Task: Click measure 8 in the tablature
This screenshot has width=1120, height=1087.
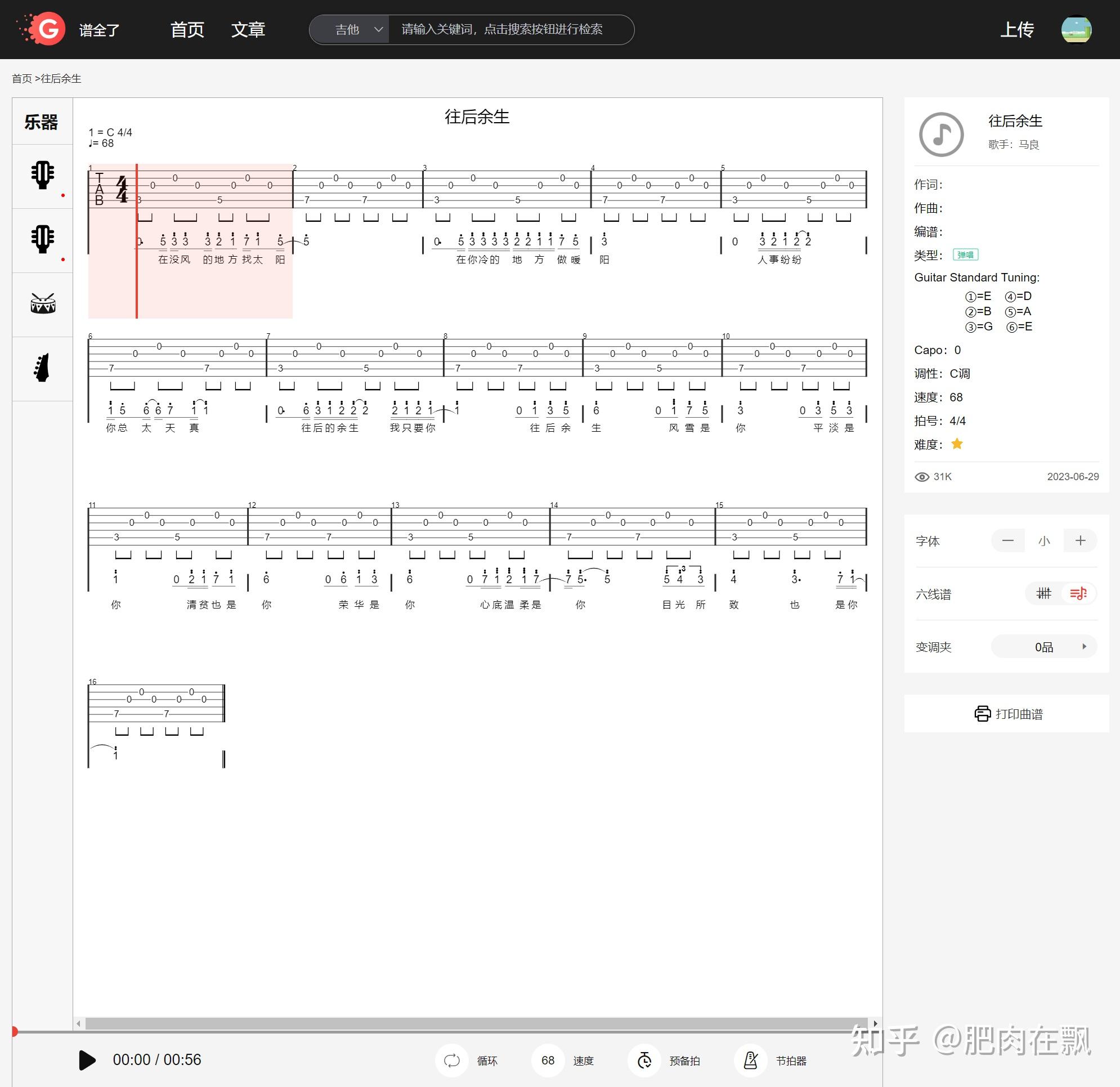Action: tap(513, 357)
